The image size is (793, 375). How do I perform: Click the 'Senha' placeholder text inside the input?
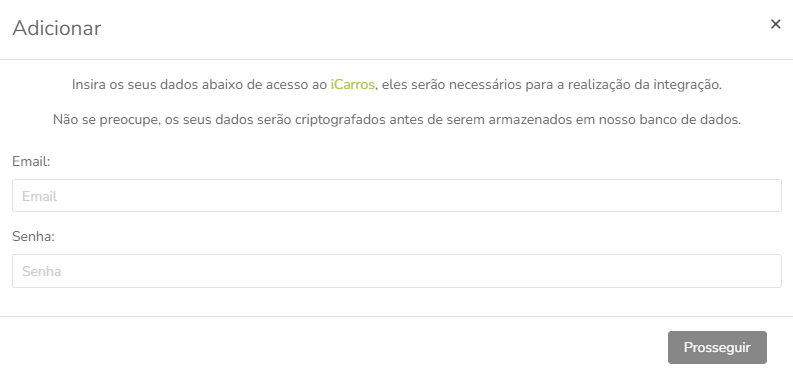pos(41,271)
